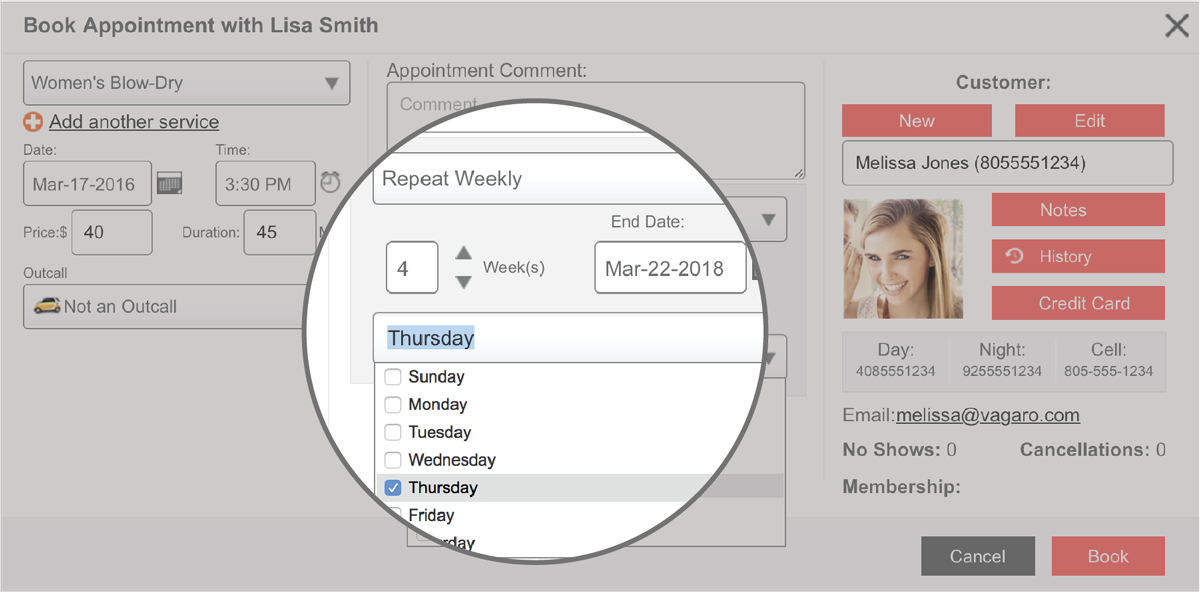
Task: Click the History button
Action: (x=1077, y=257)
